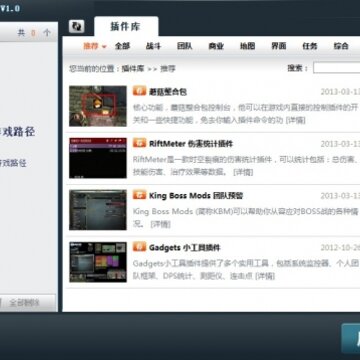The image size is (360, 360).
Task: Click 插件库 in the breadcrumb path
Action: 133,69
